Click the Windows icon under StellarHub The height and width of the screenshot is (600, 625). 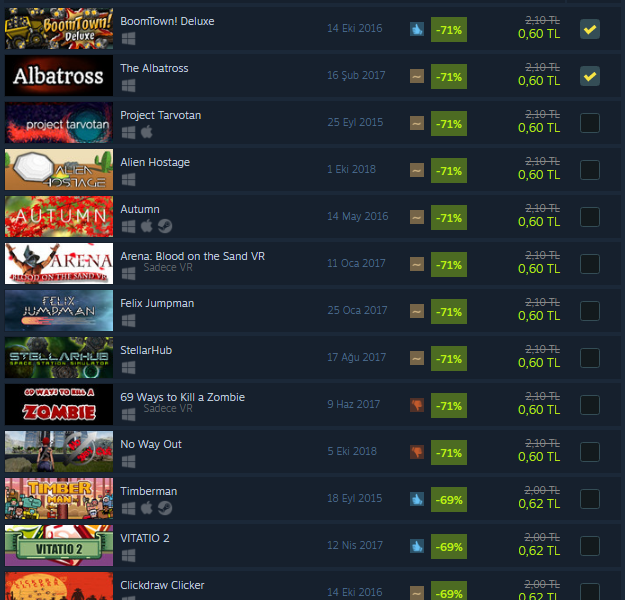click(x=128, y=367)
